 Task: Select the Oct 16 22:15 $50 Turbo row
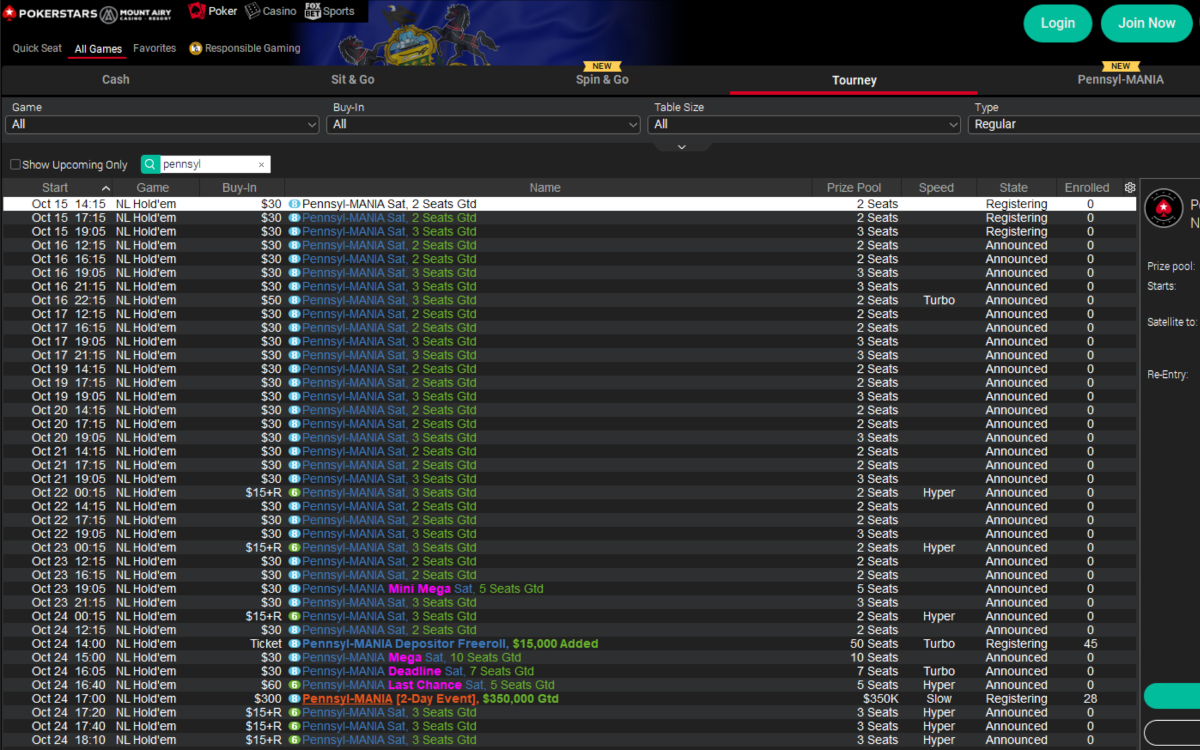(570, 300)
